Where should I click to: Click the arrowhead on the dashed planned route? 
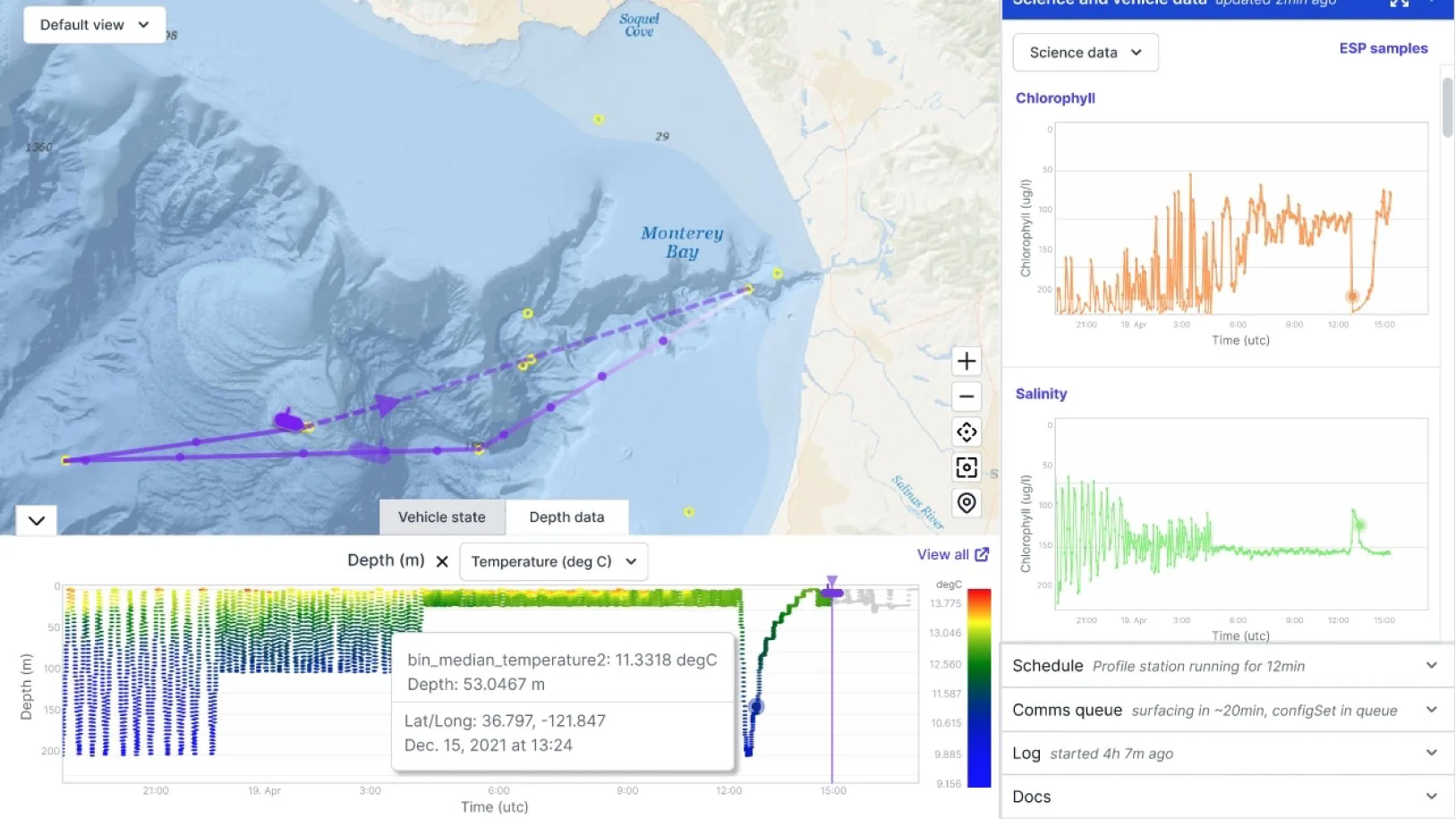tap(387, 405)
